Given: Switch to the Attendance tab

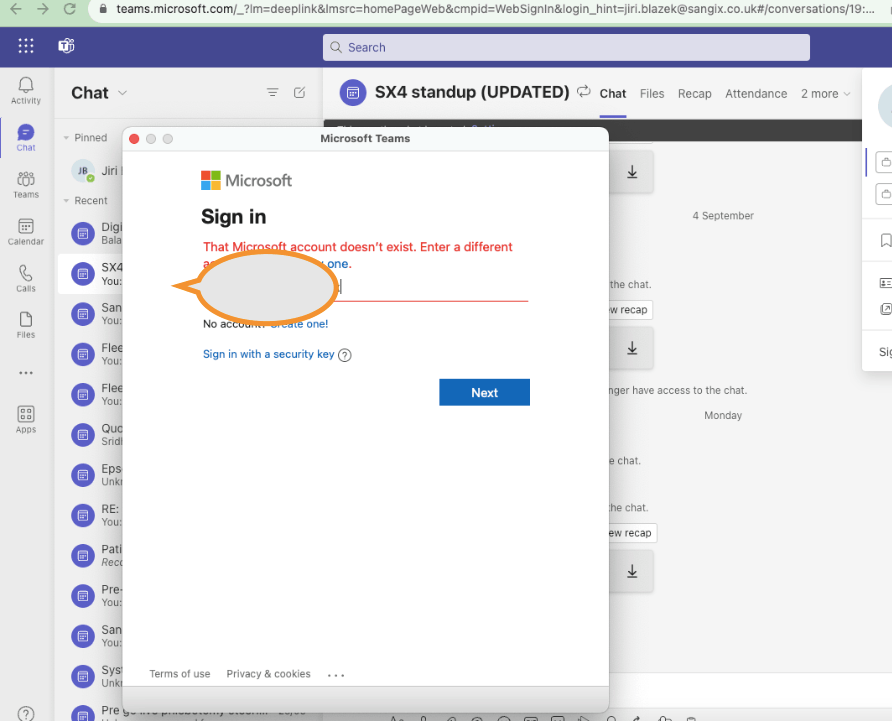Looking at the screenshot, I should [x=756, y=94].
